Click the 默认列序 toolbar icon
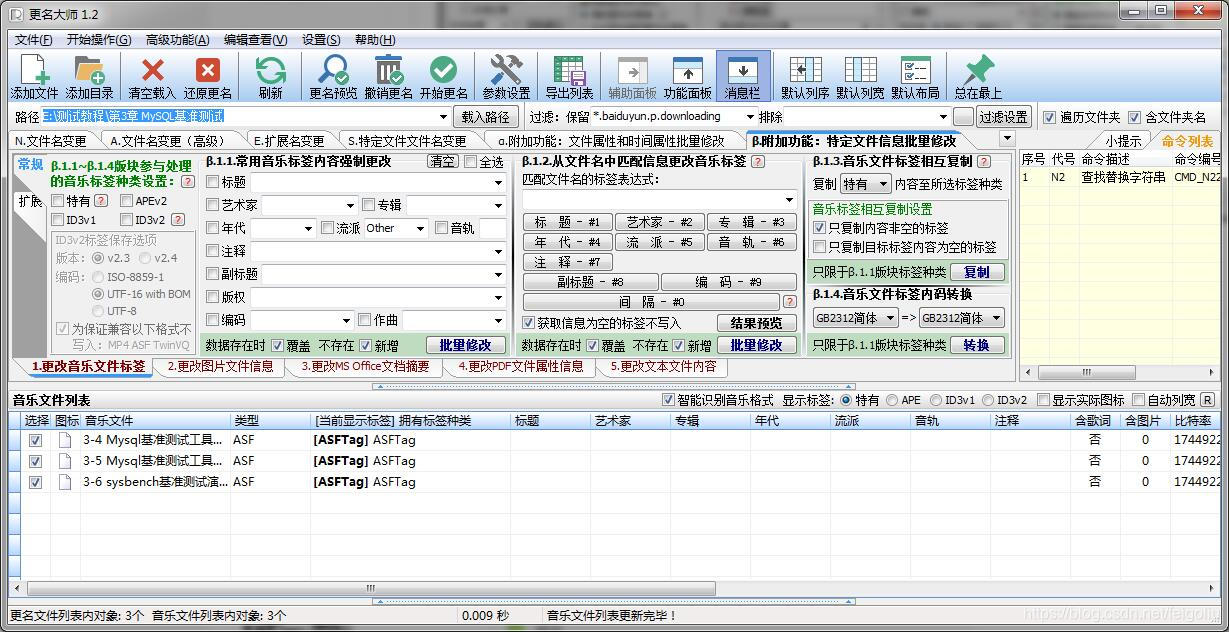This screenshot has width=1229, height=632. pyautogui.click(x=805, y=77)
